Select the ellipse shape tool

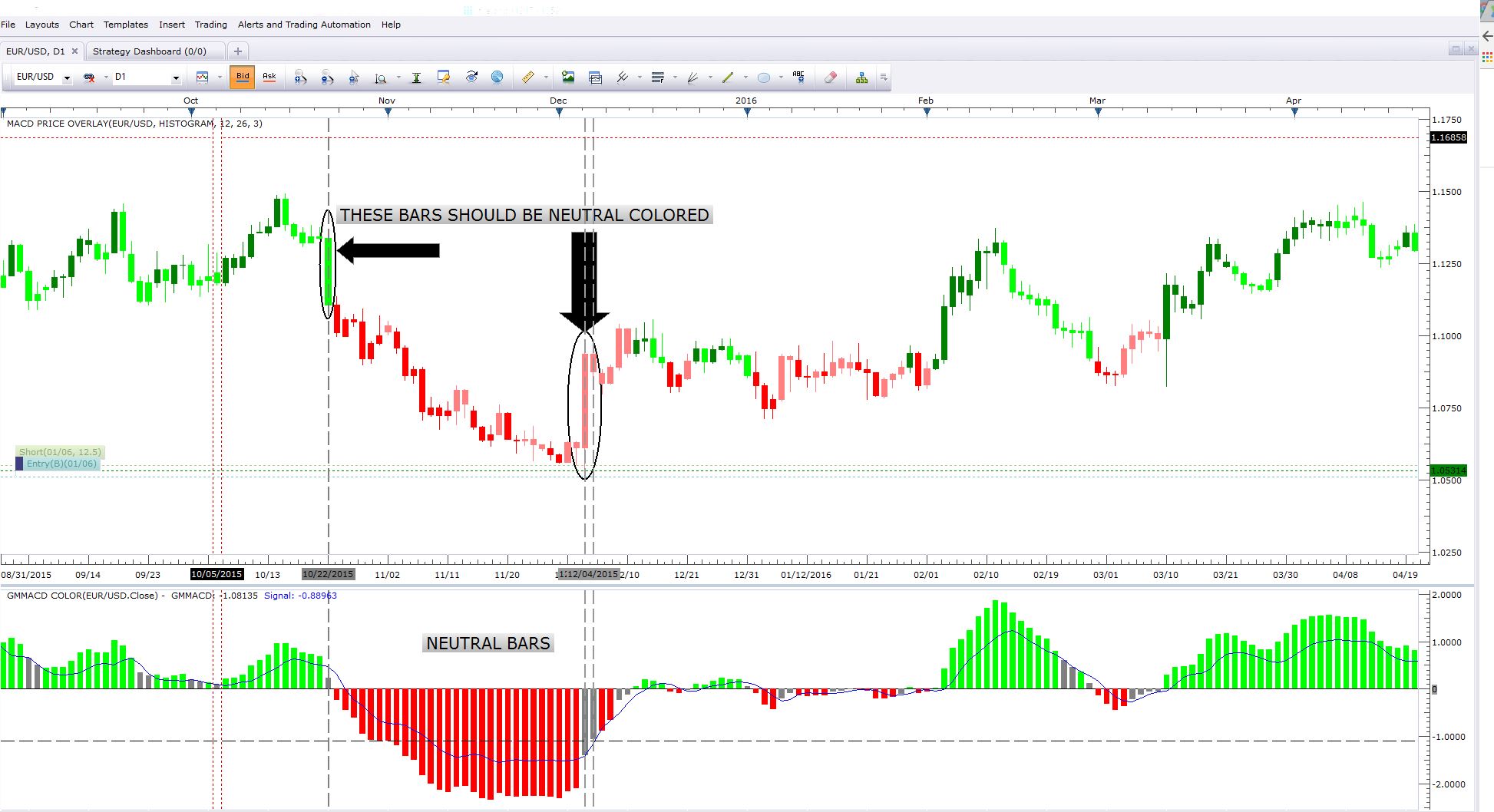(x=763, y=77)
